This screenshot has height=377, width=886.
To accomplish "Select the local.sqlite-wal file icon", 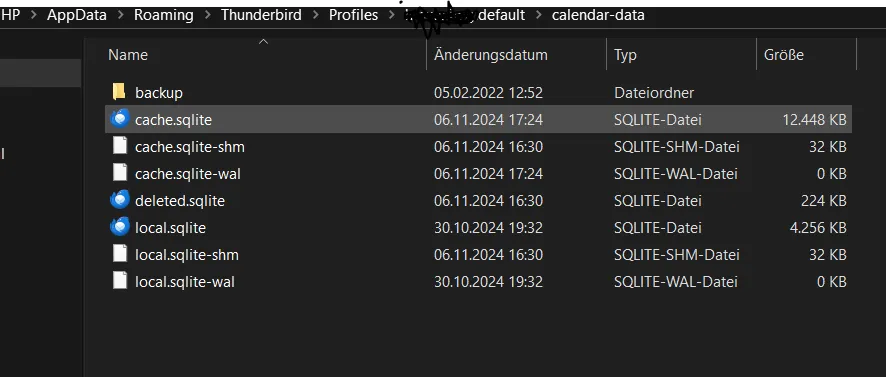I will pos(120,281).
